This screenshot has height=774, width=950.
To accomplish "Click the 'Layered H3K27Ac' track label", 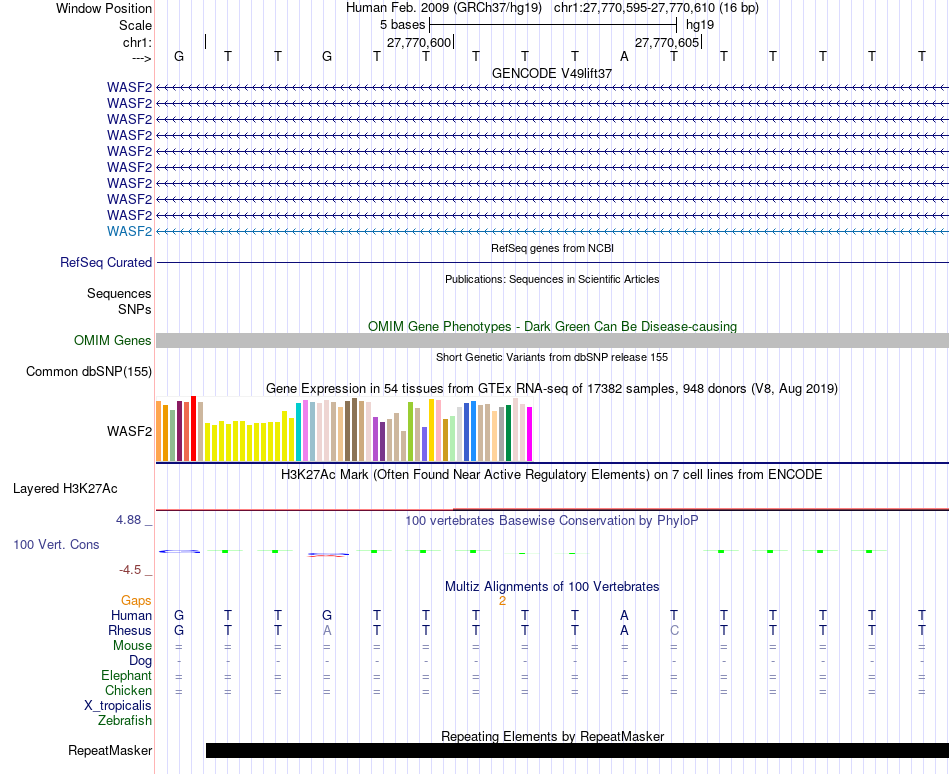I will [65, 488].
